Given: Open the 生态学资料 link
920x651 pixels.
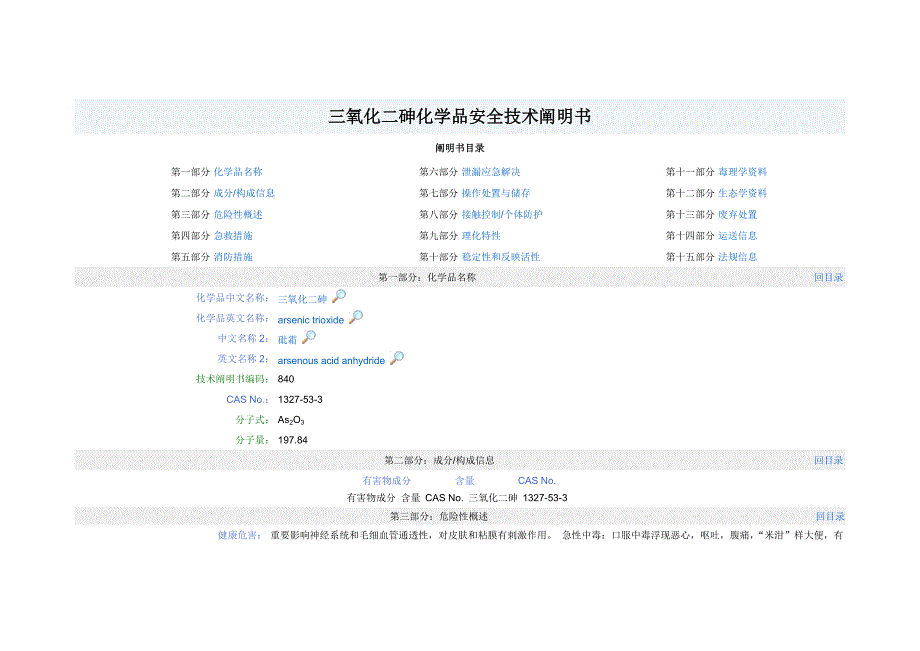Looking at the screenshot, I should [742, 193].
